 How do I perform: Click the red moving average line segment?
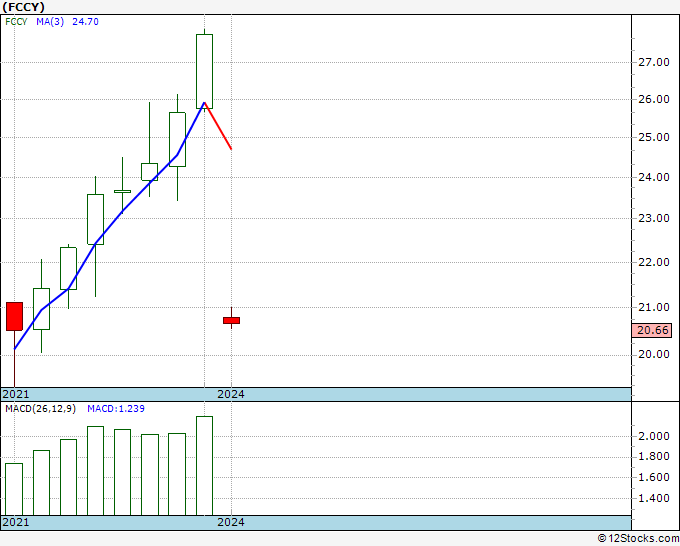(218, 127)
